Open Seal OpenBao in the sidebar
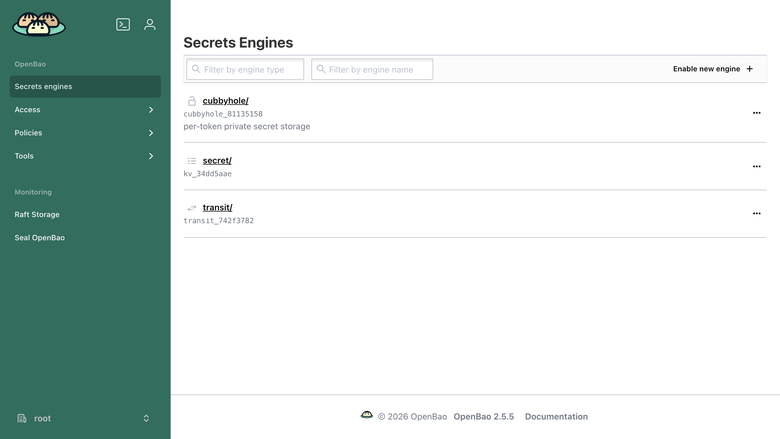The height and width of the screenshot is (439, 780). 85,238
